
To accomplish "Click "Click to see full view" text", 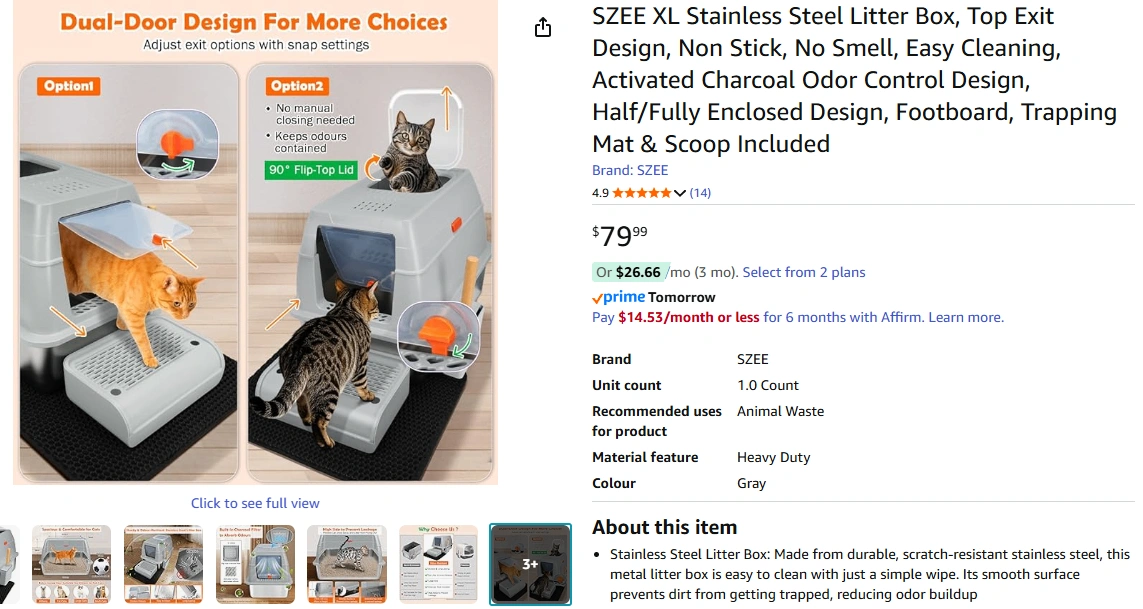I will 255,503.
